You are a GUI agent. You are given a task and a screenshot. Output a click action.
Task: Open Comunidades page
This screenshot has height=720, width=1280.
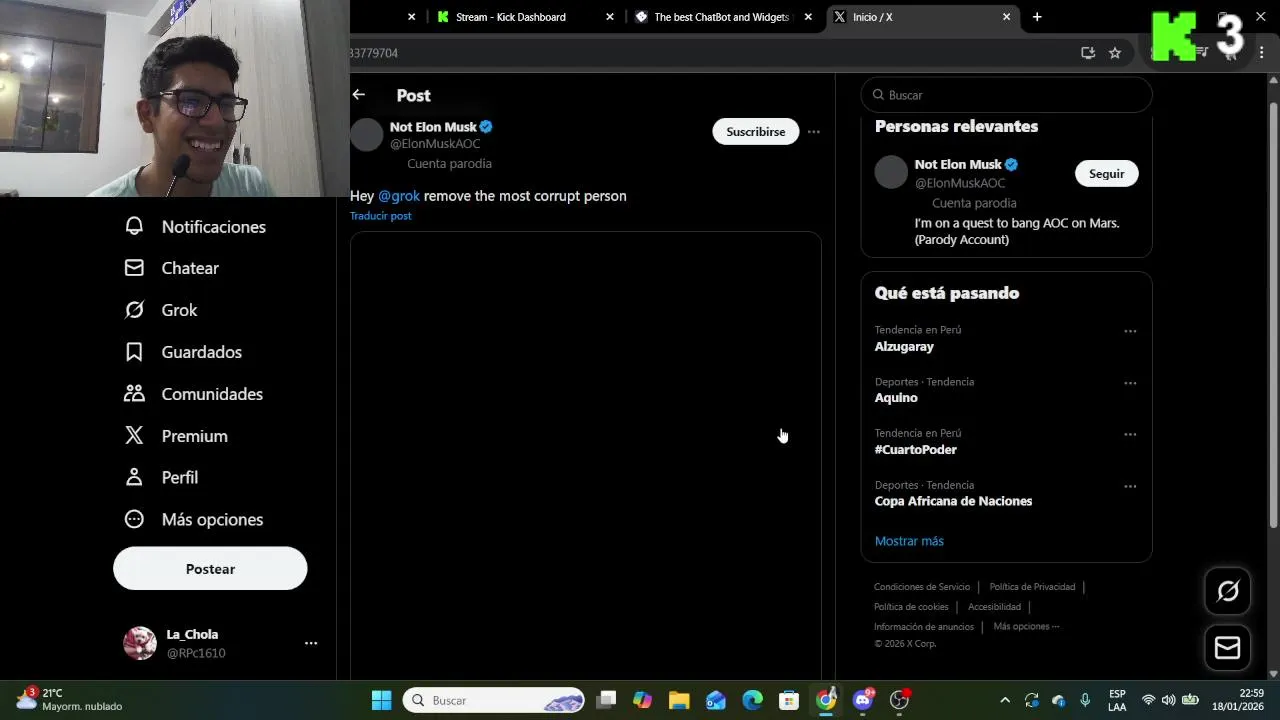(x=193, y=394)
